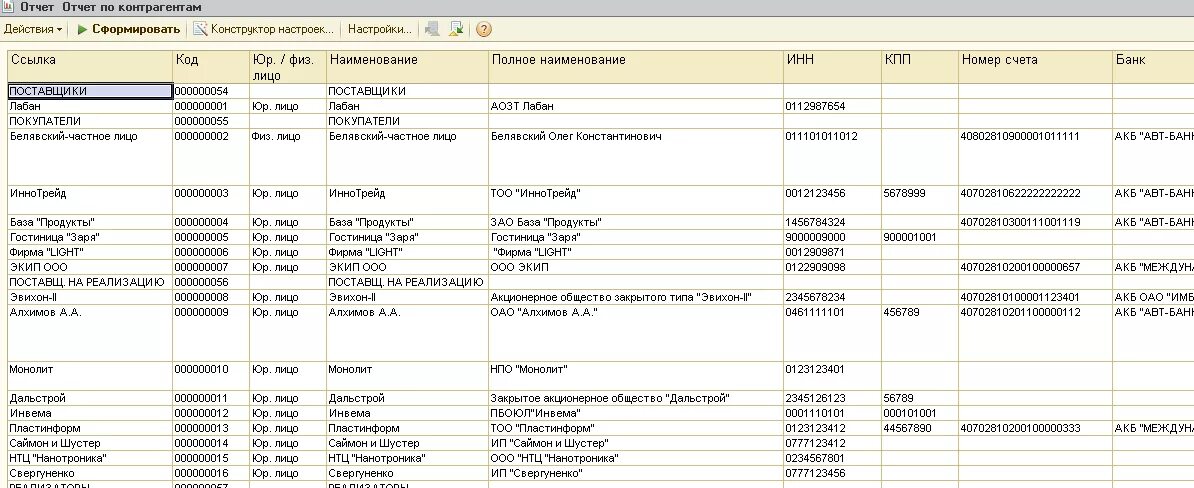Click the Номер счета column header
Image resolution: width=1194 pixels, height=488 pixels.
tap(1035, 67)
